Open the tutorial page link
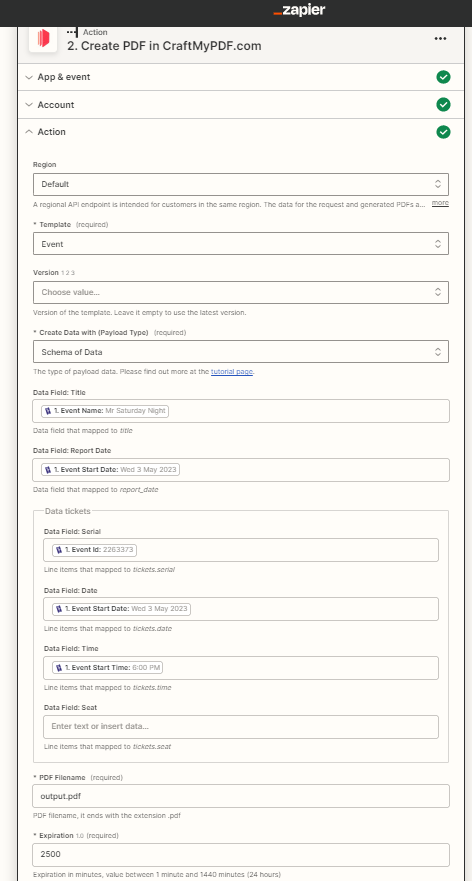The height and width of the screenshot is (881, 472). [x=232, y=372]
